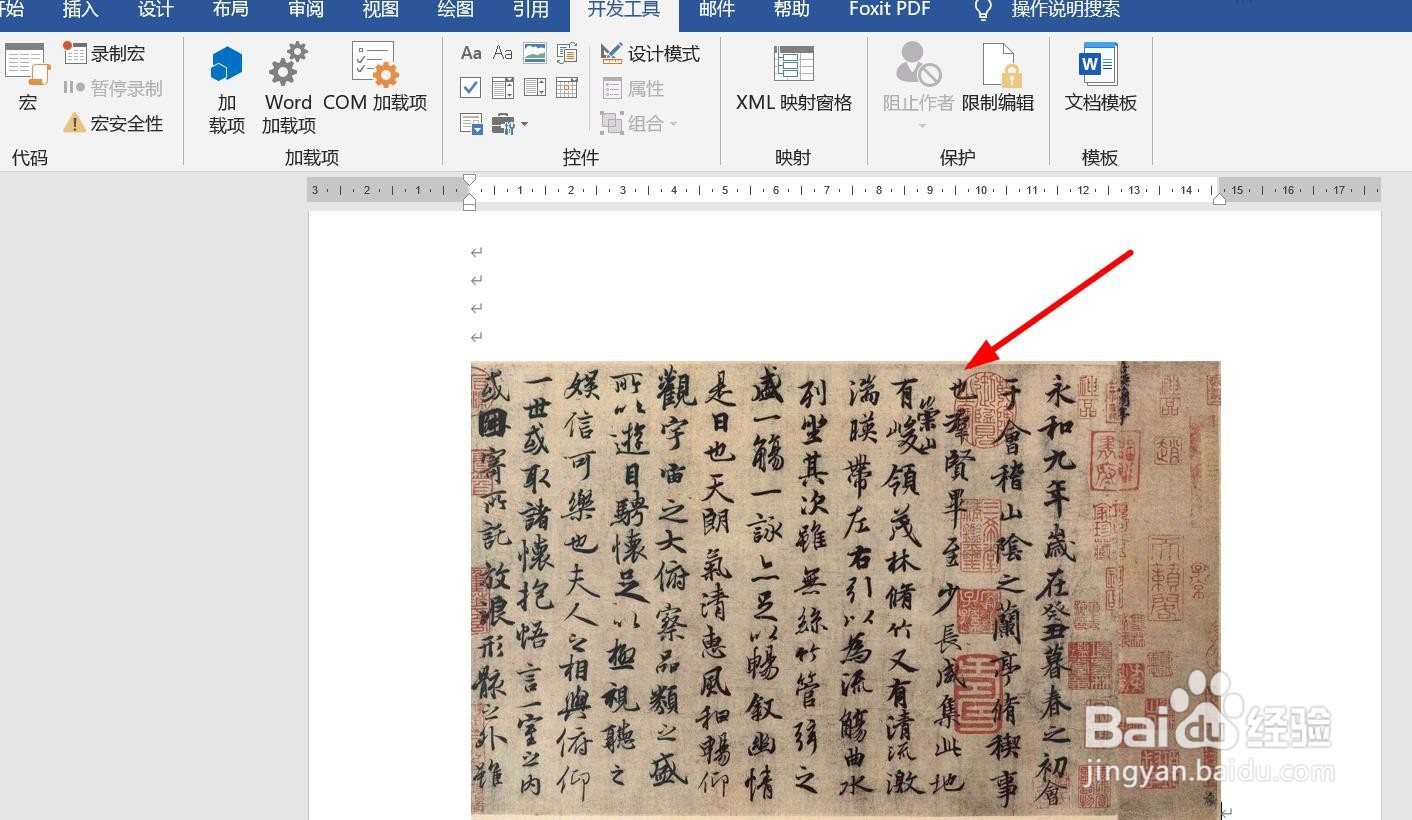Click the lightbulb Tell Me icon

(x=983, y=10)
